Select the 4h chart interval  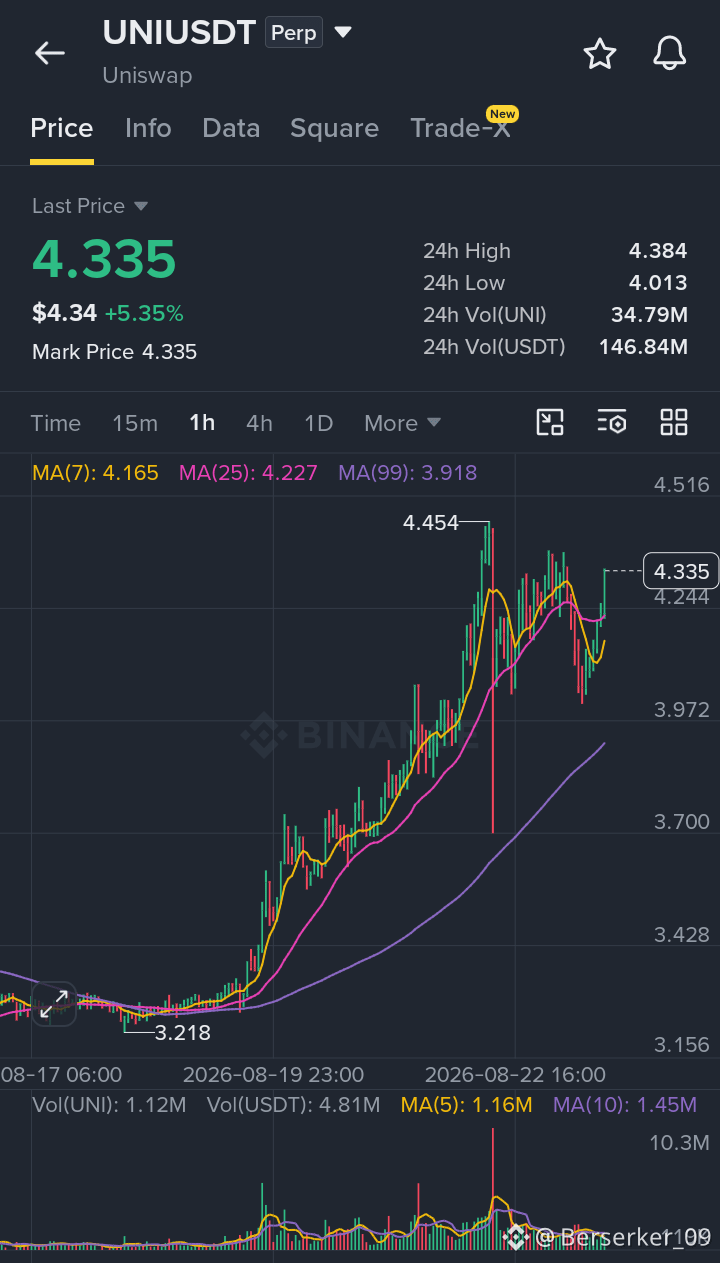tap(259, 423)
